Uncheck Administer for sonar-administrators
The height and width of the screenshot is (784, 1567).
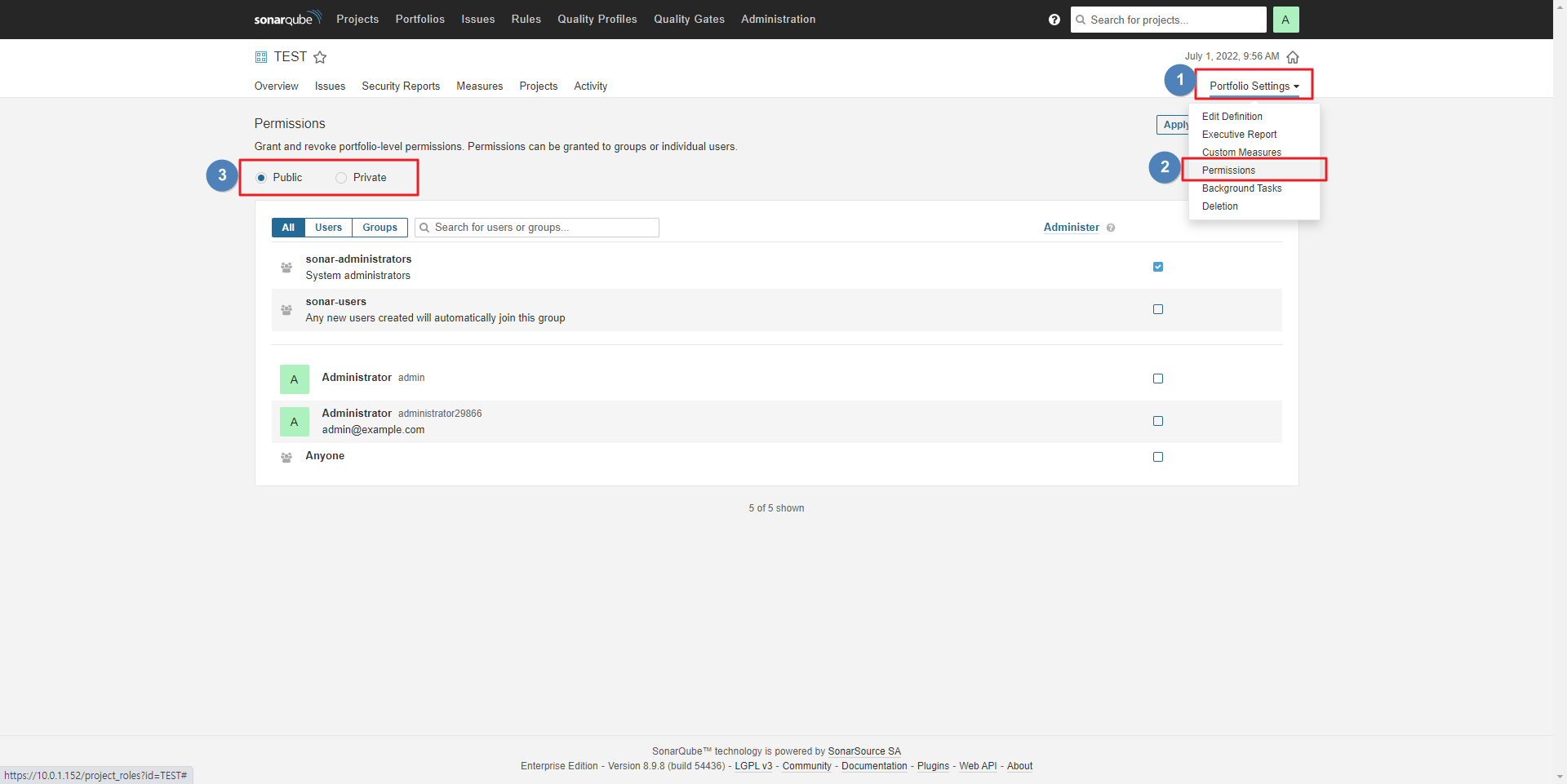[x=1157, y=267]
